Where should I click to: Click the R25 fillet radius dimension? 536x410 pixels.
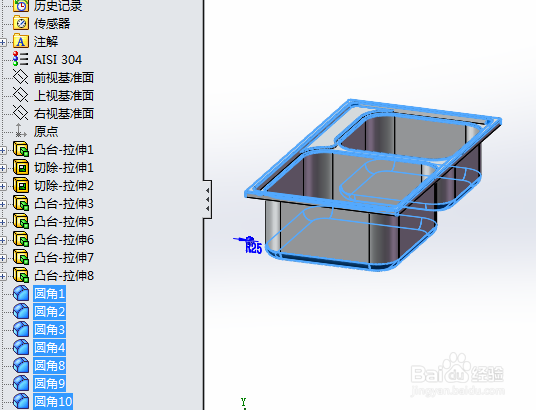point(254,247)
